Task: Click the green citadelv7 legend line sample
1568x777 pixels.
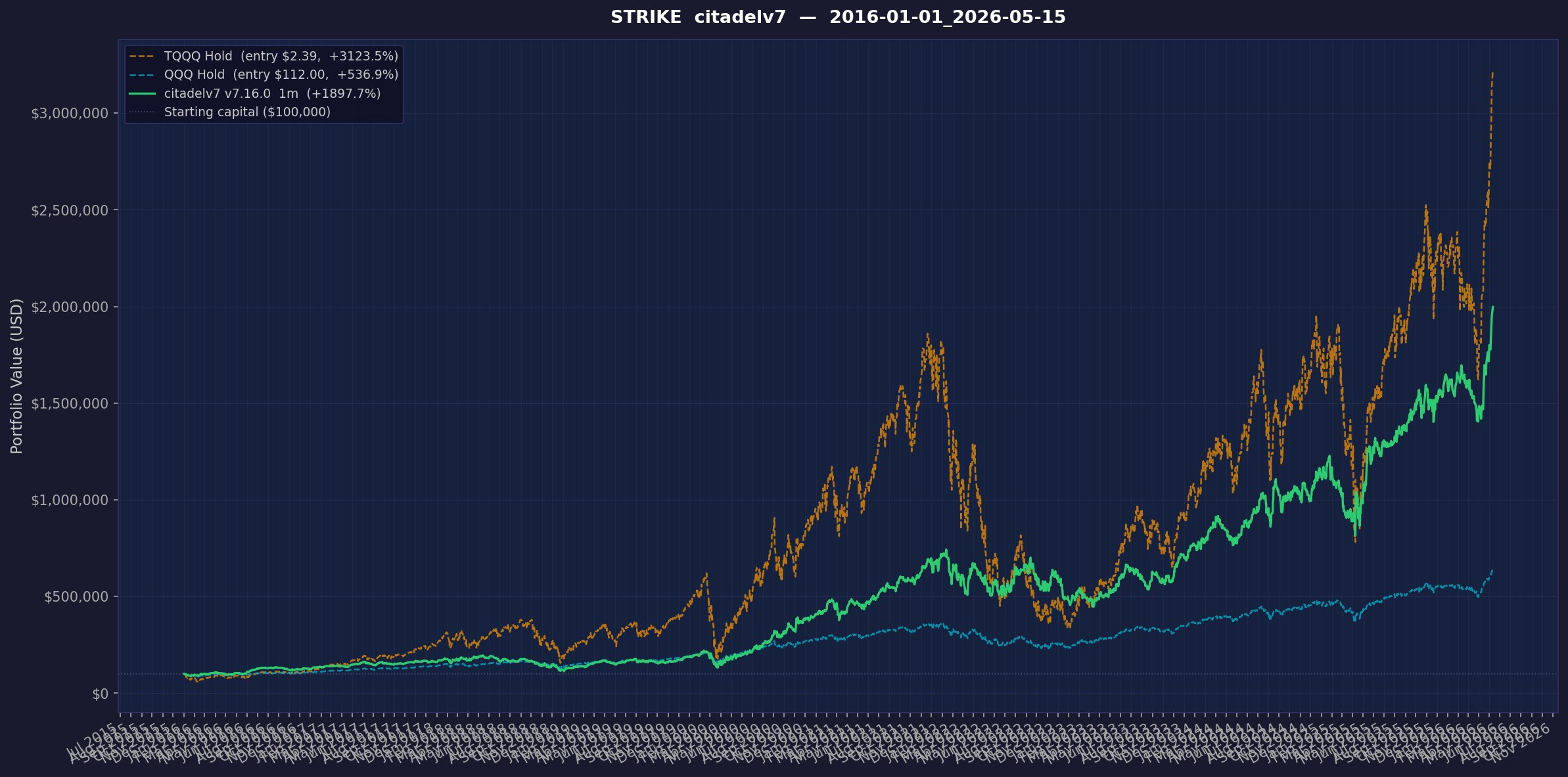Action: (x=142, y=94)
